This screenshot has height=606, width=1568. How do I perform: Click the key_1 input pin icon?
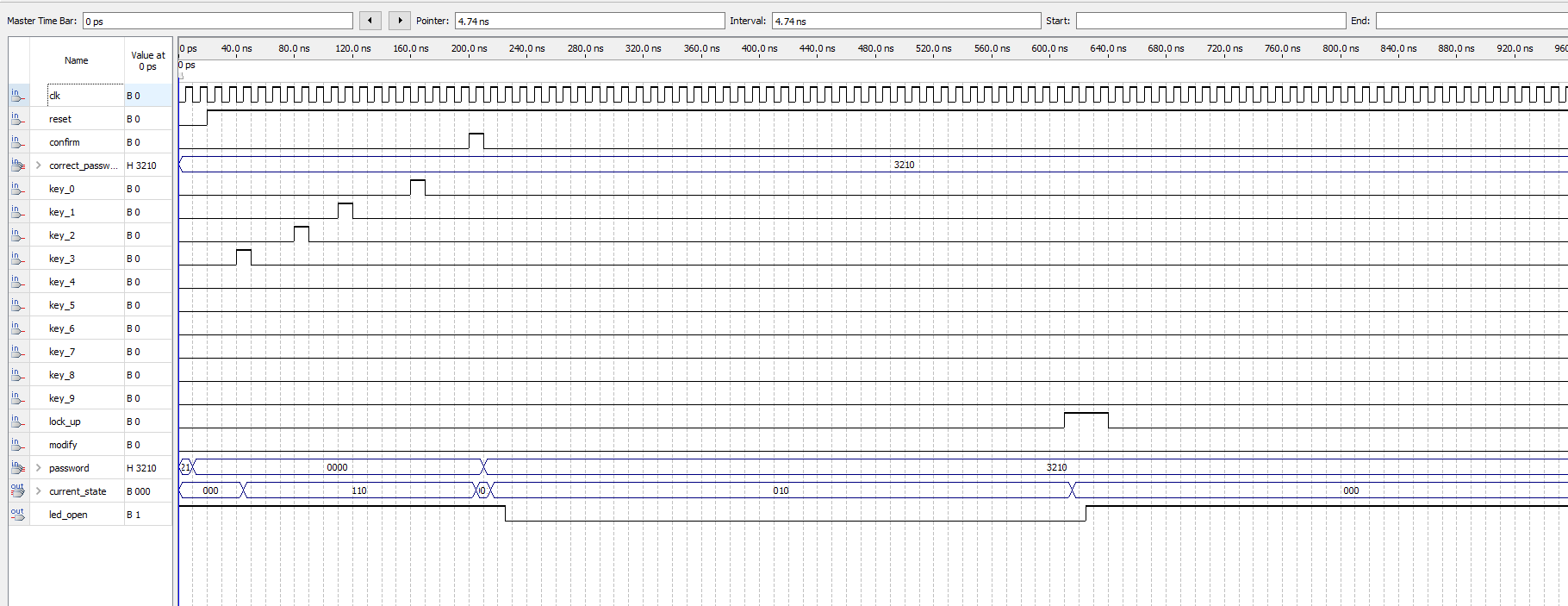pos(18,212)
